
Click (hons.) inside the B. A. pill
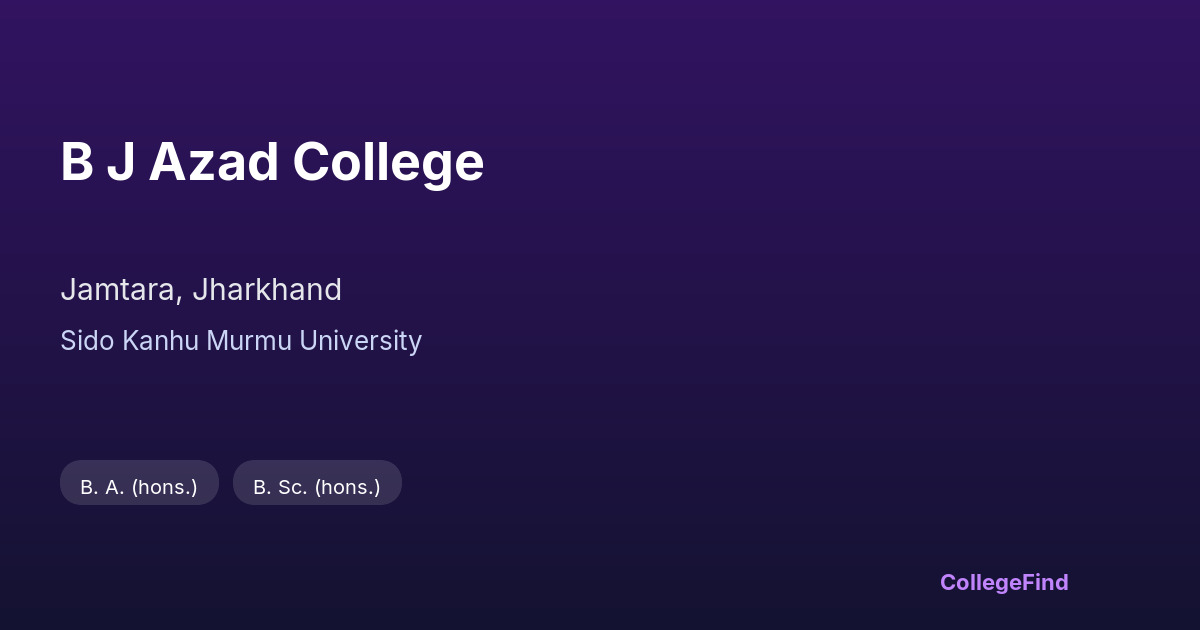pyautogui.click(x=164, y=488)
